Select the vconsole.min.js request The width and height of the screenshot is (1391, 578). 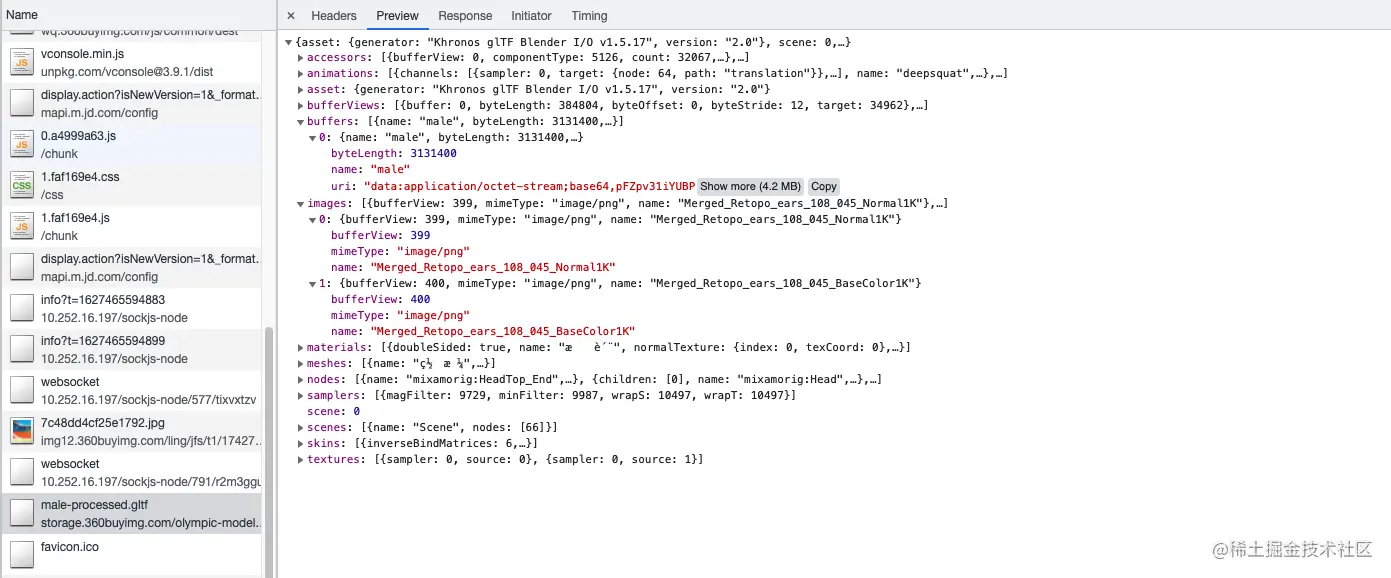pyautogui.click(x=131, y=62)
